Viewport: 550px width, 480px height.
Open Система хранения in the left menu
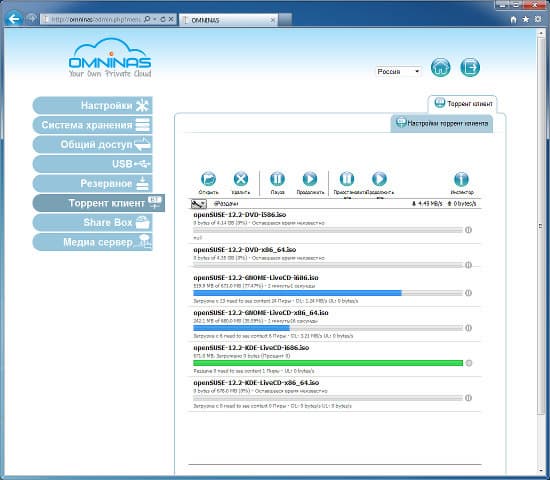click(92, 125)
